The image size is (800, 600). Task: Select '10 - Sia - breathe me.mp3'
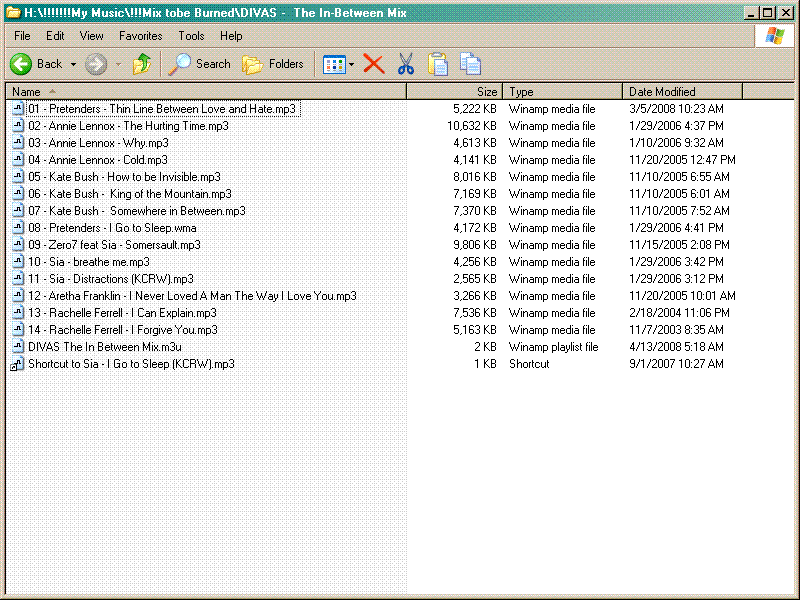pyautogui.click(x=89, y=262)
